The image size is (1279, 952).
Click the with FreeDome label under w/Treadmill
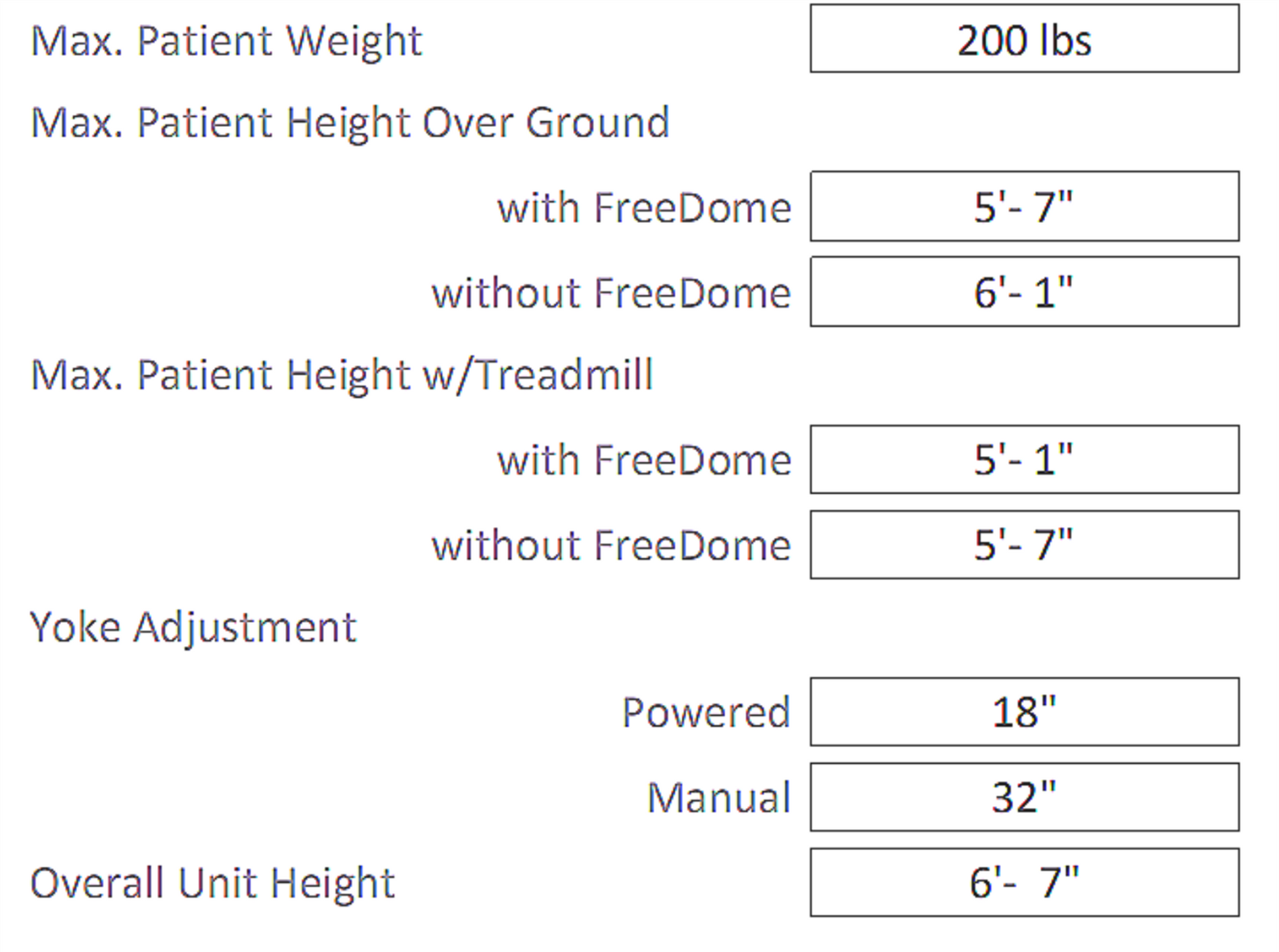coord(644,460)
